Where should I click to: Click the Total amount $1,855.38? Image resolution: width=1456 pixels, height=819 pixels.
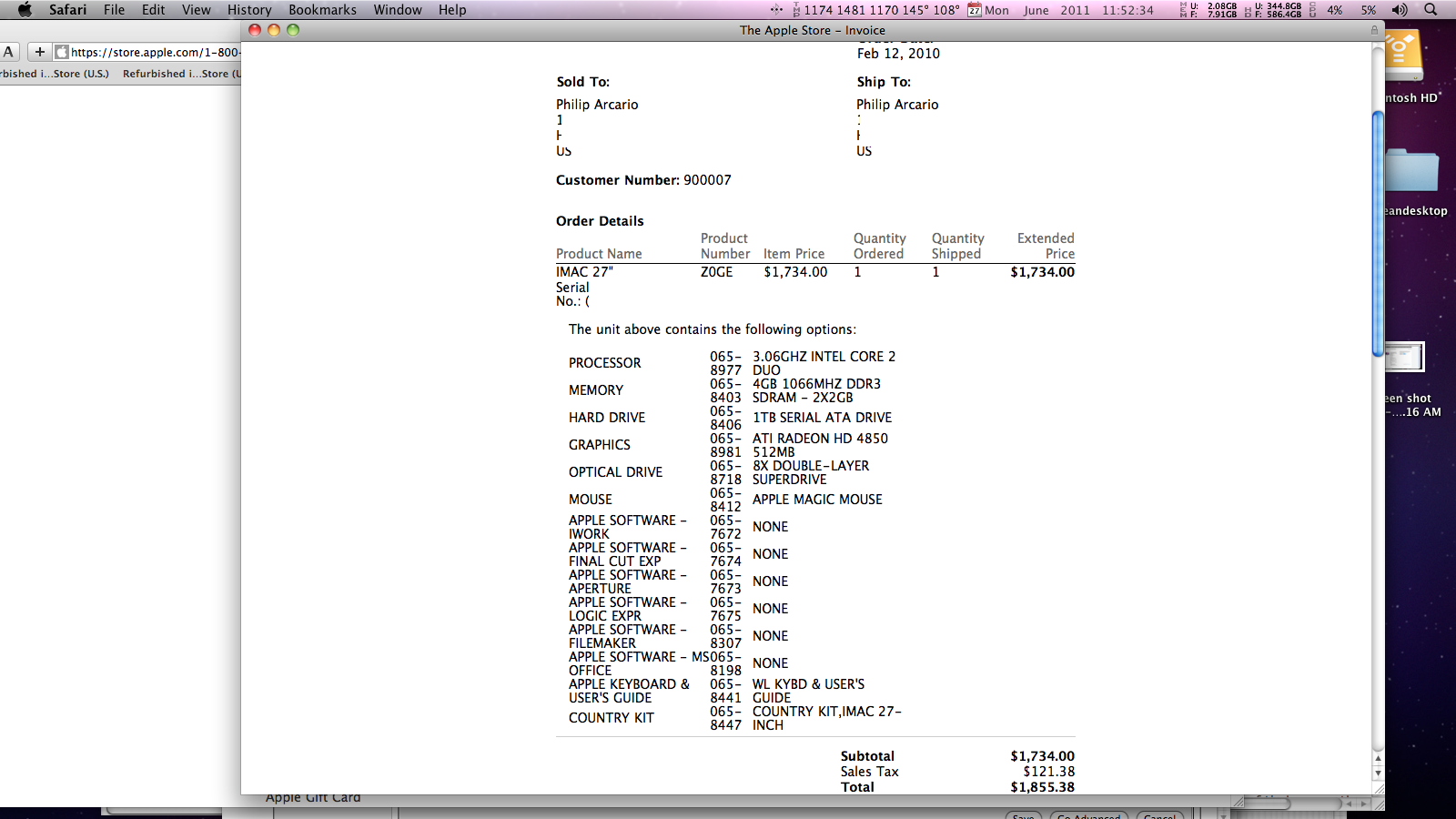click(1042, 787)
